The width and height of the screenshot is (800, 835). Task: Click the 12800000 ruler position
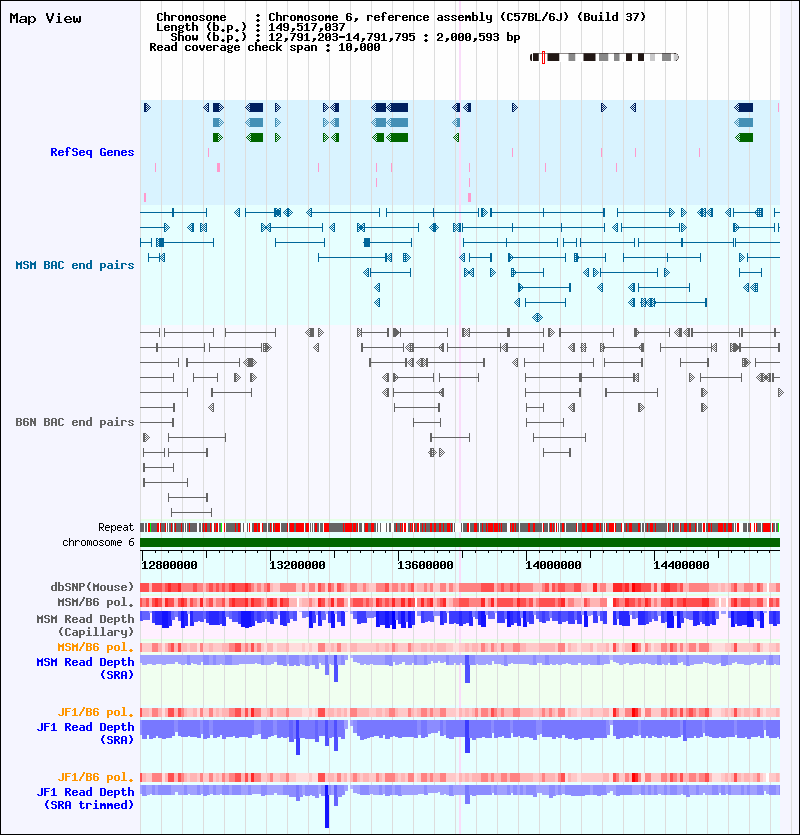(x=169, y=565)
